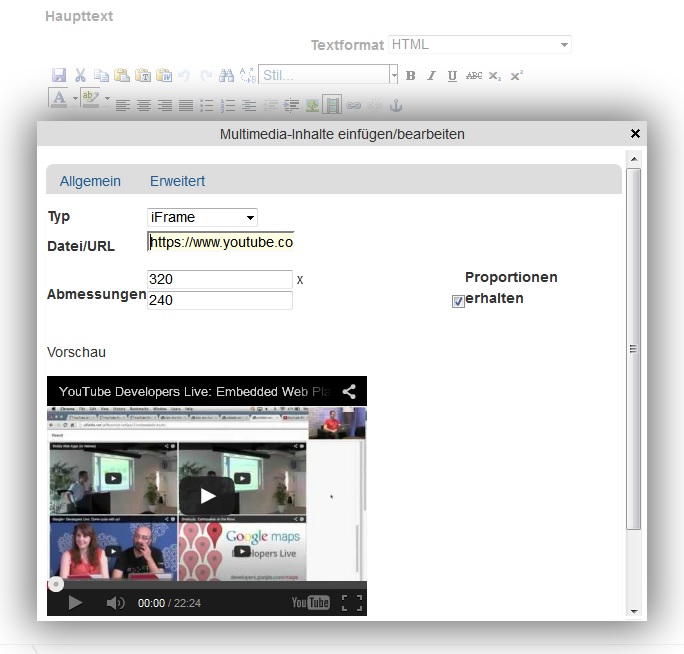684x654 pixels.
Task: Click the Haupttext heading
Action: (x=79, y=16)
